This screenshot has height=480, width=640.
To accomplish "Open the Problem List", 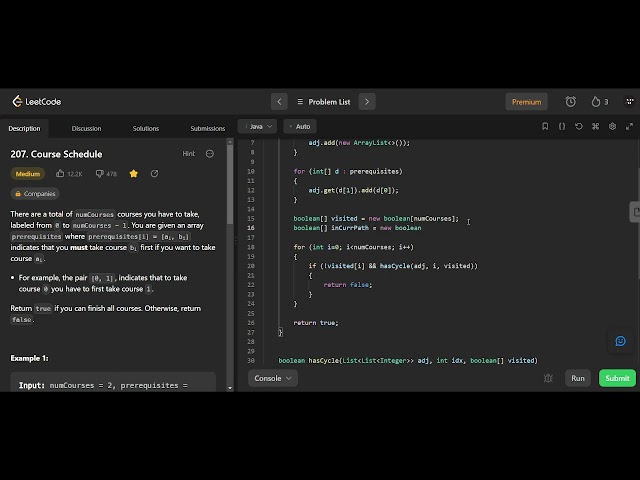I will [x=324, y=102].
